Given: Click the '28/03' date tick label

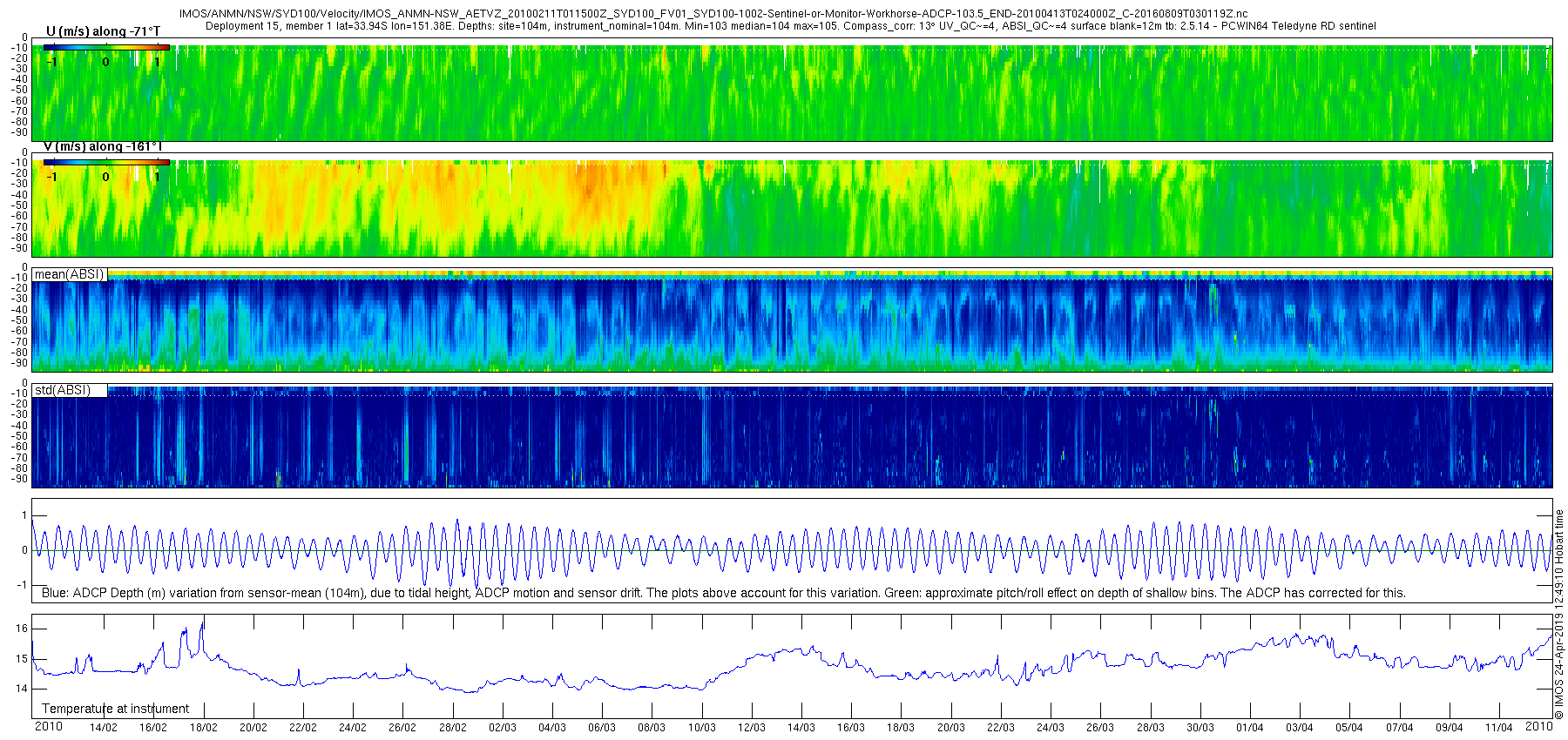Looking at the screenshot, I should click(1151, 727).
